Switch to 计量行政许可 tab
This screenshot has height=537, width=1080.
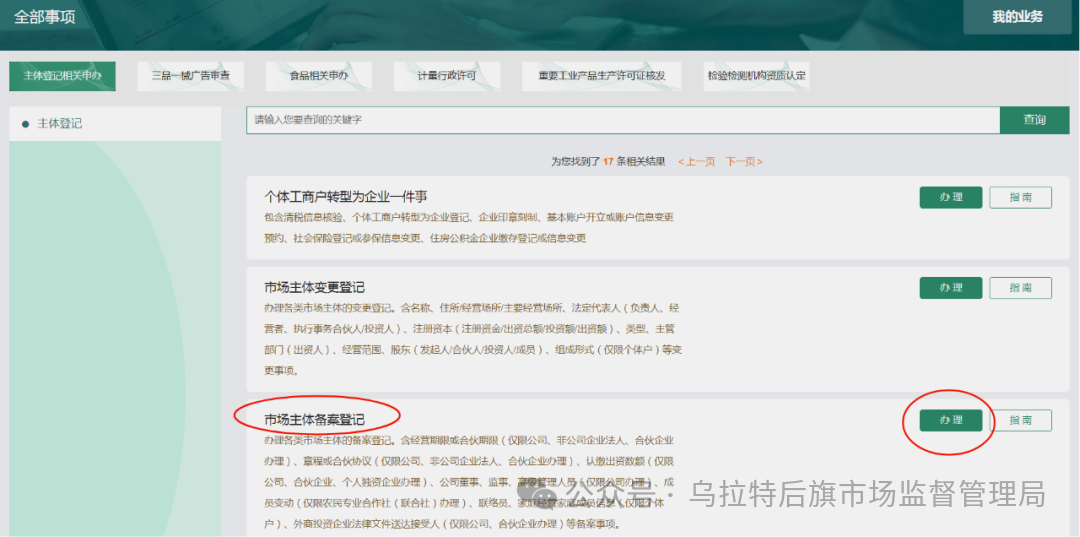[447, 76]
